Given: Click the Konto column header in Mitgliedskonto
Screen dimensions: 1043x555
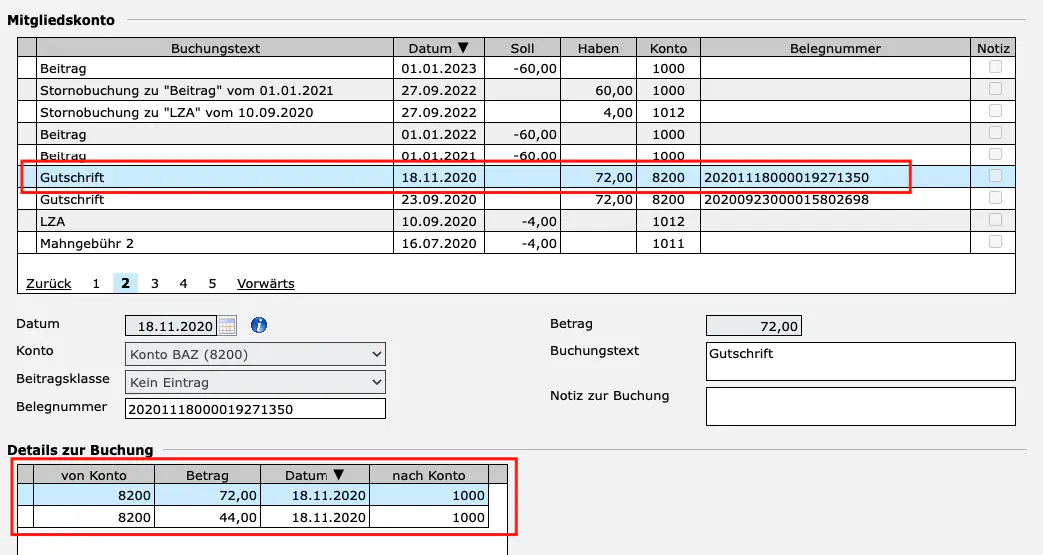Looking at the screenshot, I should (x=668, y=48).
